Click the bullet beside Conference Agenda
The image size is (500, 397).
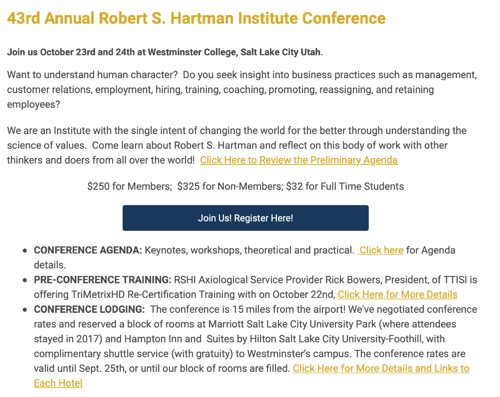pyautogui.click(x=25, y=251)
